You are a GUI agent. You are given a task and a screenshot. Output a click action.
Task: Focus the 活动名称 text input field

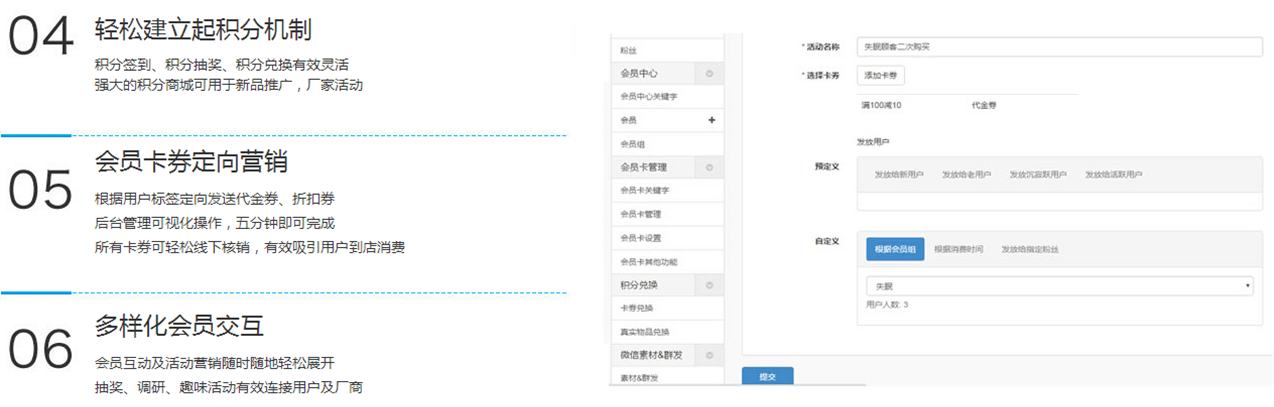click(1058, 46)
